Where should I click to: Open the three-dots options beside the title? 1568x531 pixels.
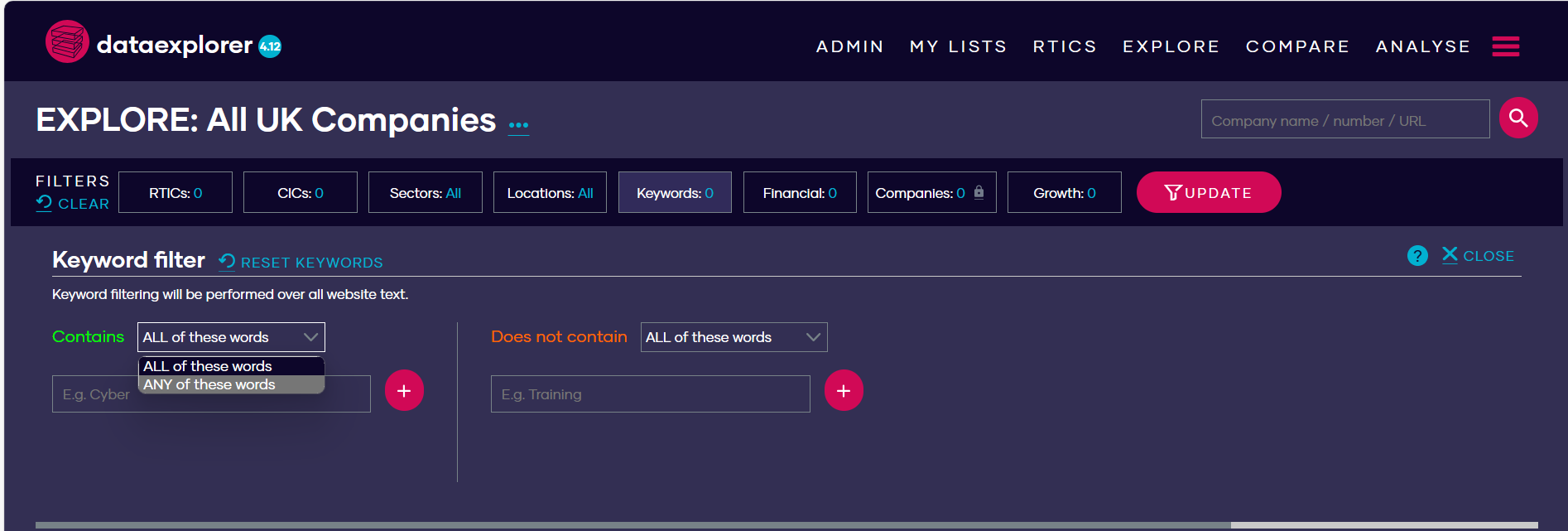click(518, 125)
